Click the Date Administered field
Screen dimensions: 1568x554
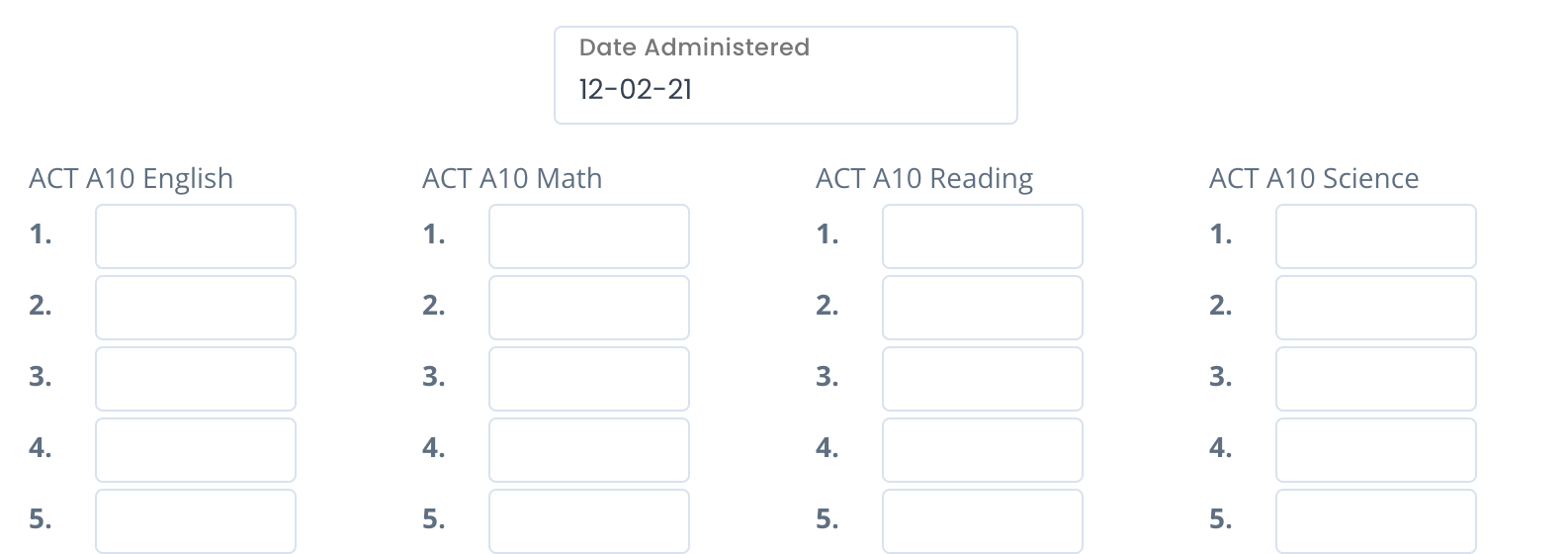point(786,75)
